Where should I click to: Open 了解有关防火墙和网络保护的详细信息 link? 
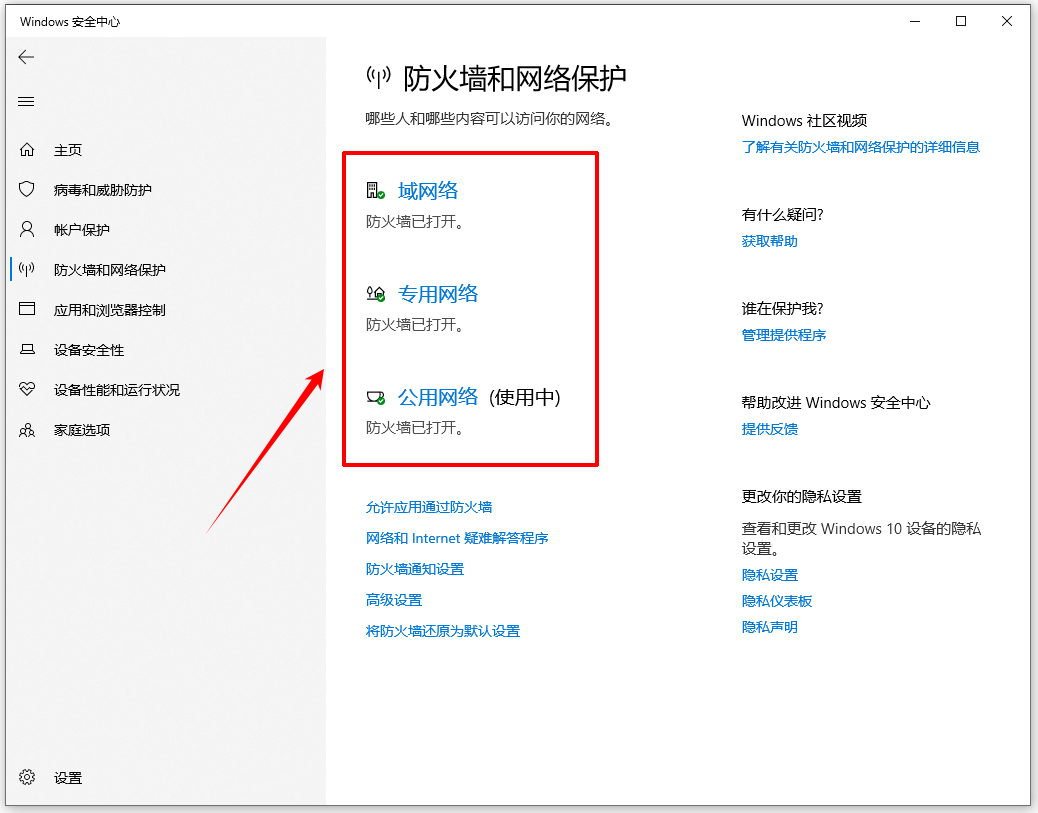click(x=861, y=147)
